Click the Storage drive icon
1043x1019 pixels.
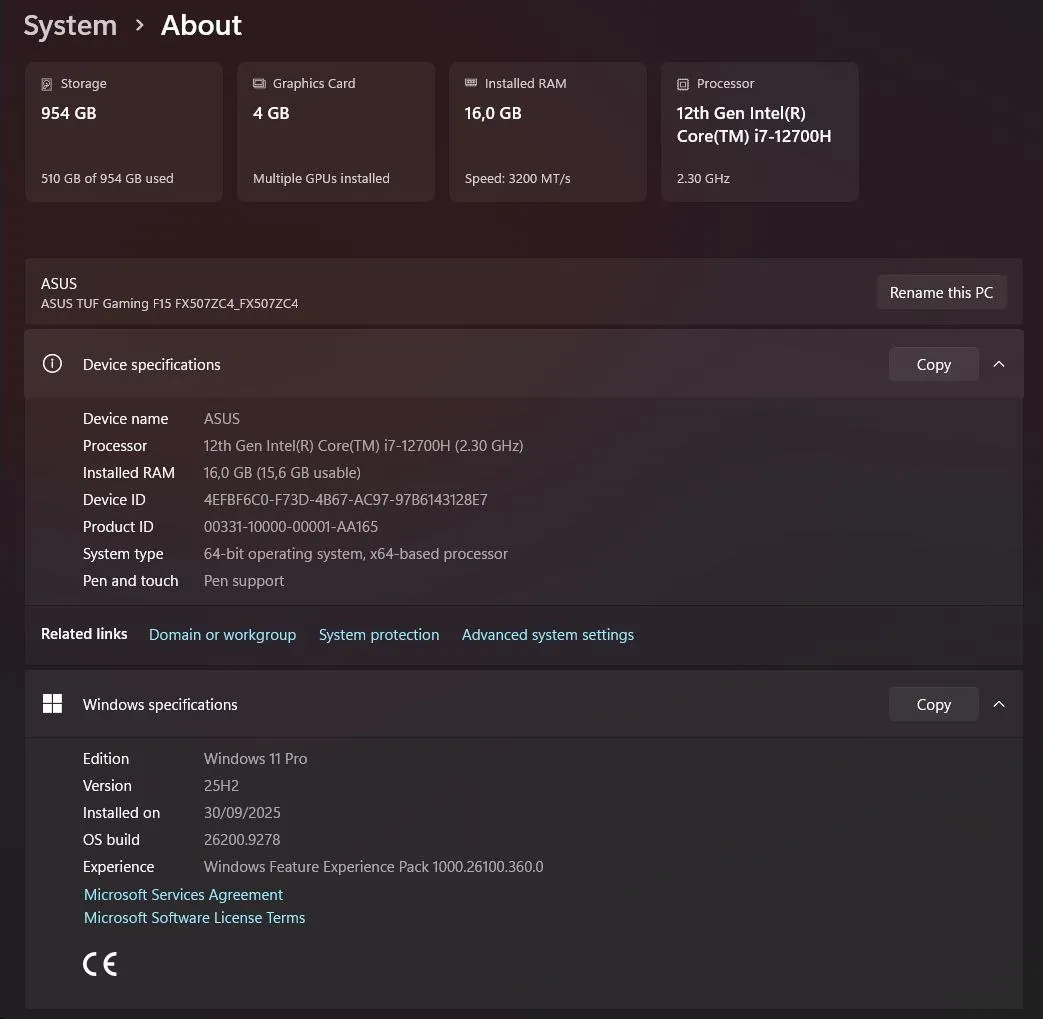click(47, 84)
